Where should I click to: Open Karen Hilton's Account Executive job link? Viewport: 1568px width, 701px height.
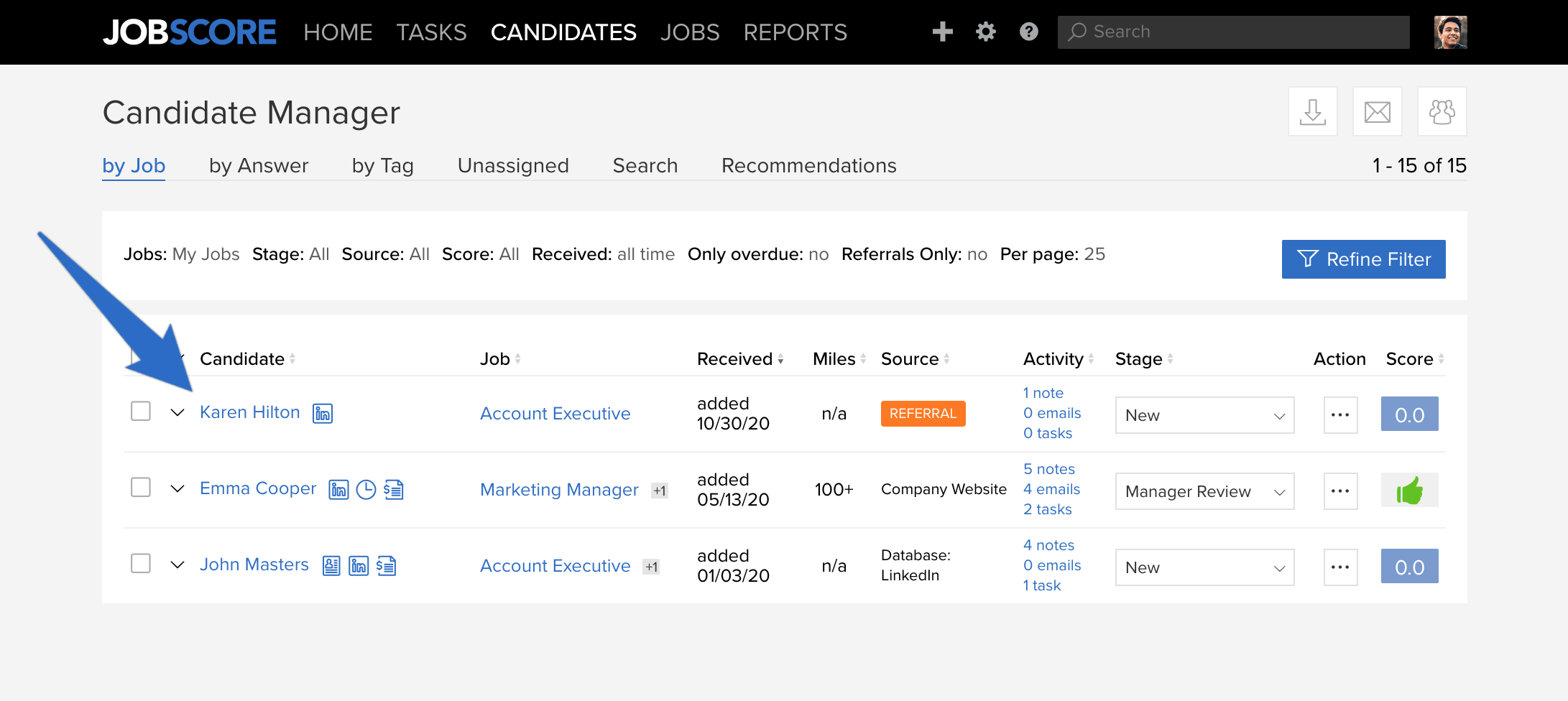click(x=555, y=414)
